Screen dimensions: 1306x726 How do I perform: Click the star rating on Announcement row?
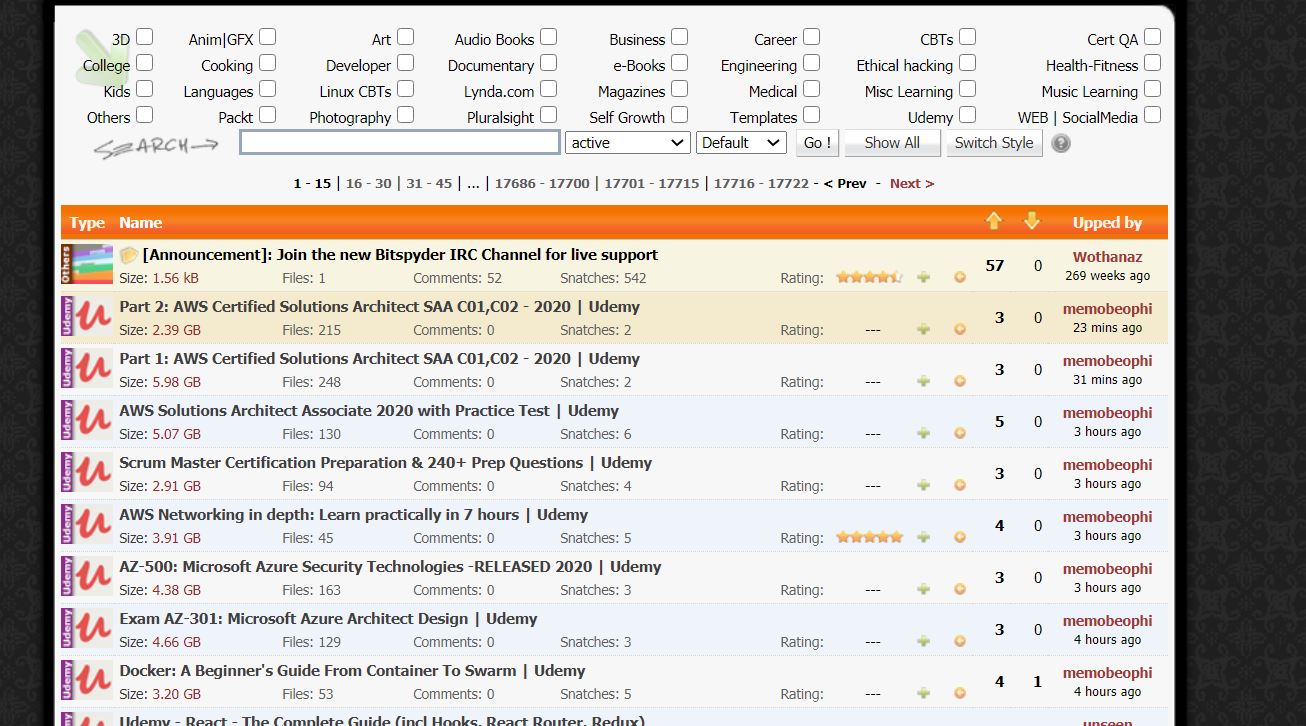[x=869, y=277]
